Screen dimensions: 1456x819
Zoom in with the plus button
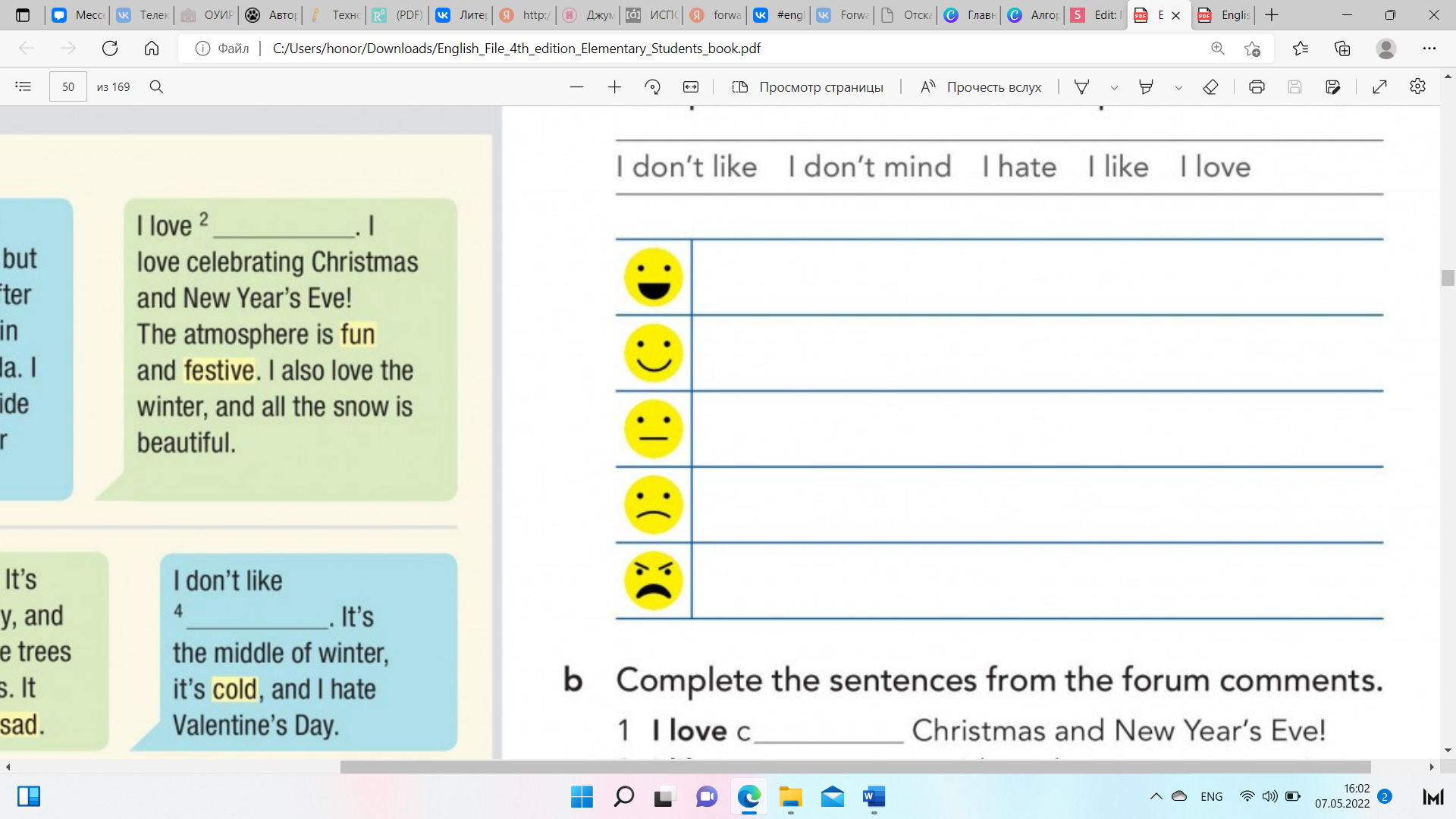click(614, 86)
